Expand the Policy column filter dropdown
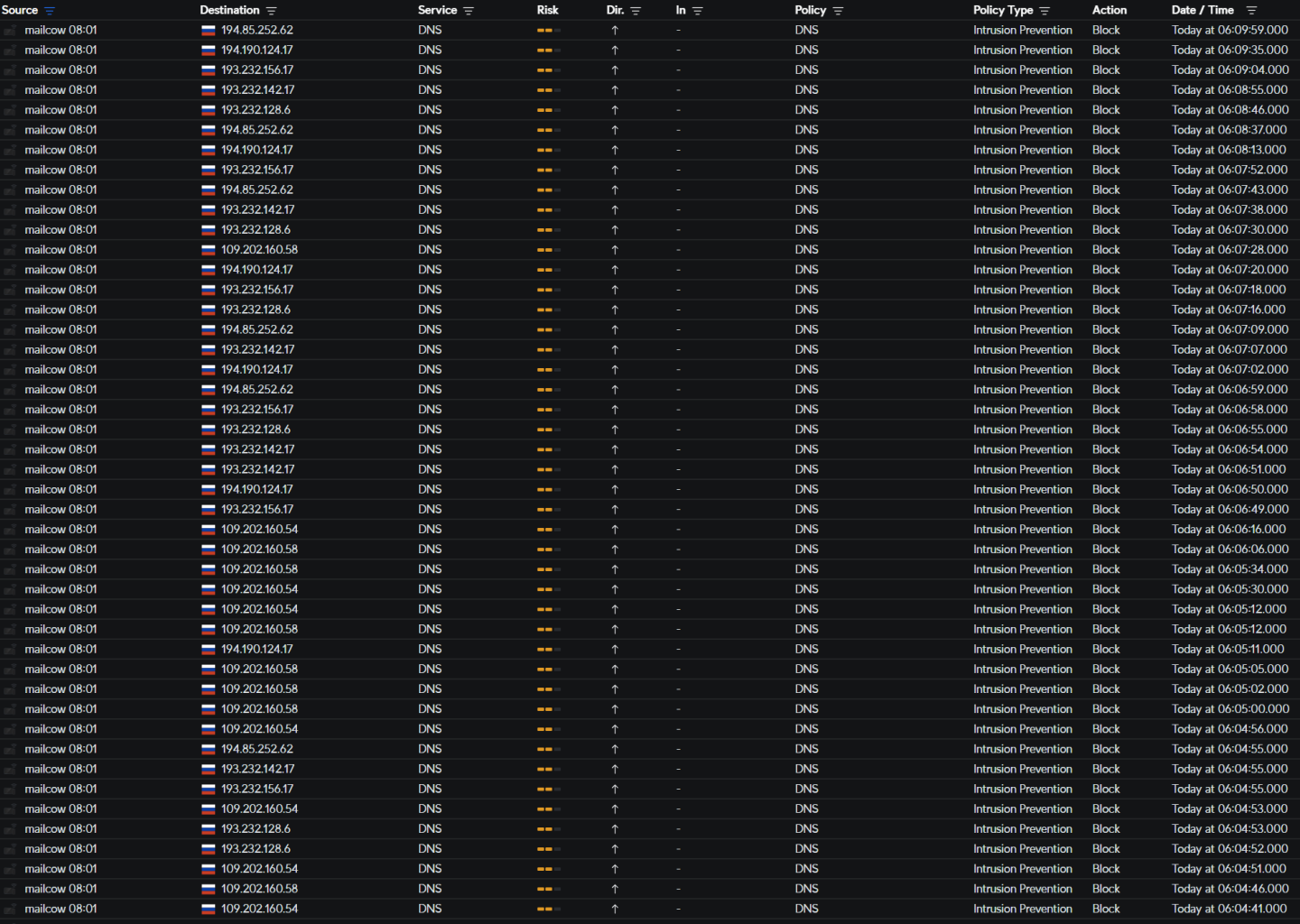The width and height of the screenshot is (1300, 924). (x=838, y=11)
